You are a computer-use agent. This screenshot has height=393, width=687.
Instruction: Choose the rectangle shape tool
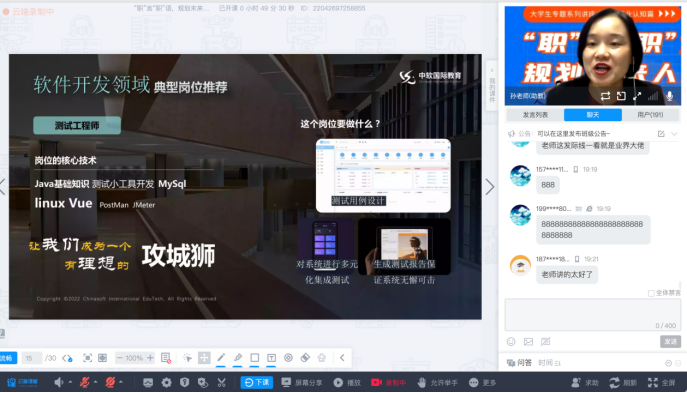255,358
